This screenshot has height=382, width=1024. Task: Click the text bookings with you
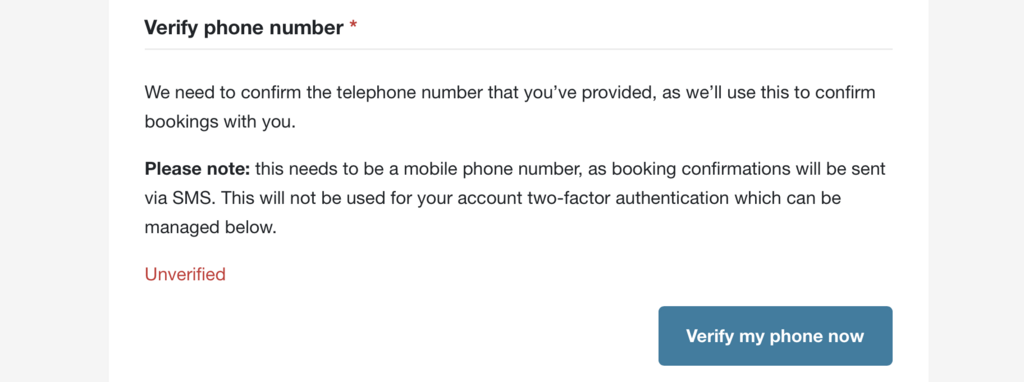(x=220, y=122)
